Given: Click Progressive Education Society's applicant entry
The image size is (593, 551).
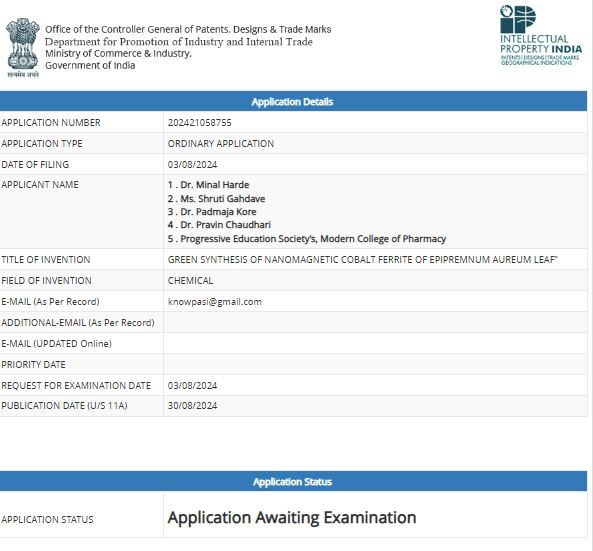Looking at the screenshot, I should (307, 239).
